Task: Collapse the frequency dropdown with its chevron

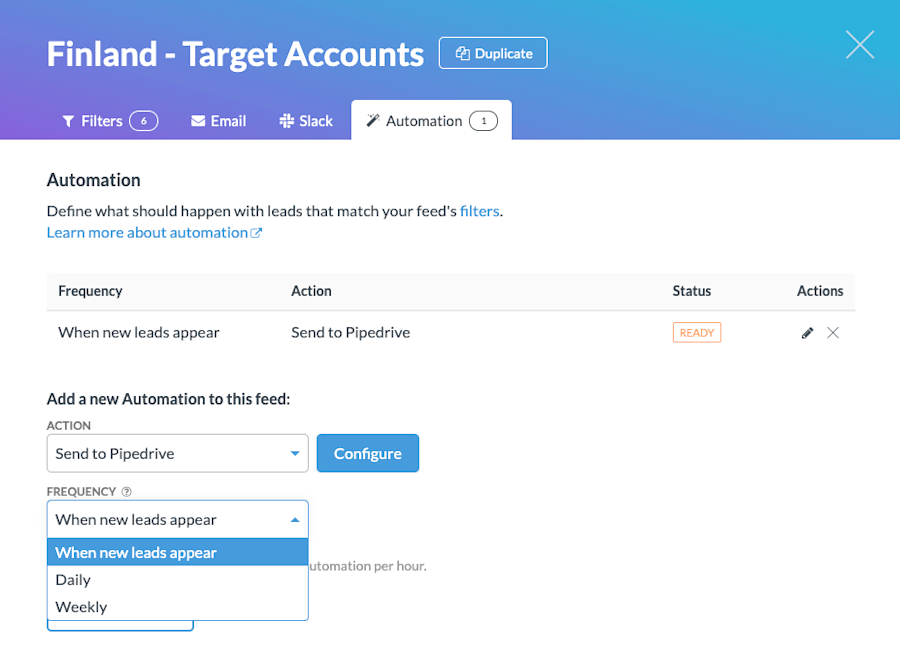Action: point(295,519)
